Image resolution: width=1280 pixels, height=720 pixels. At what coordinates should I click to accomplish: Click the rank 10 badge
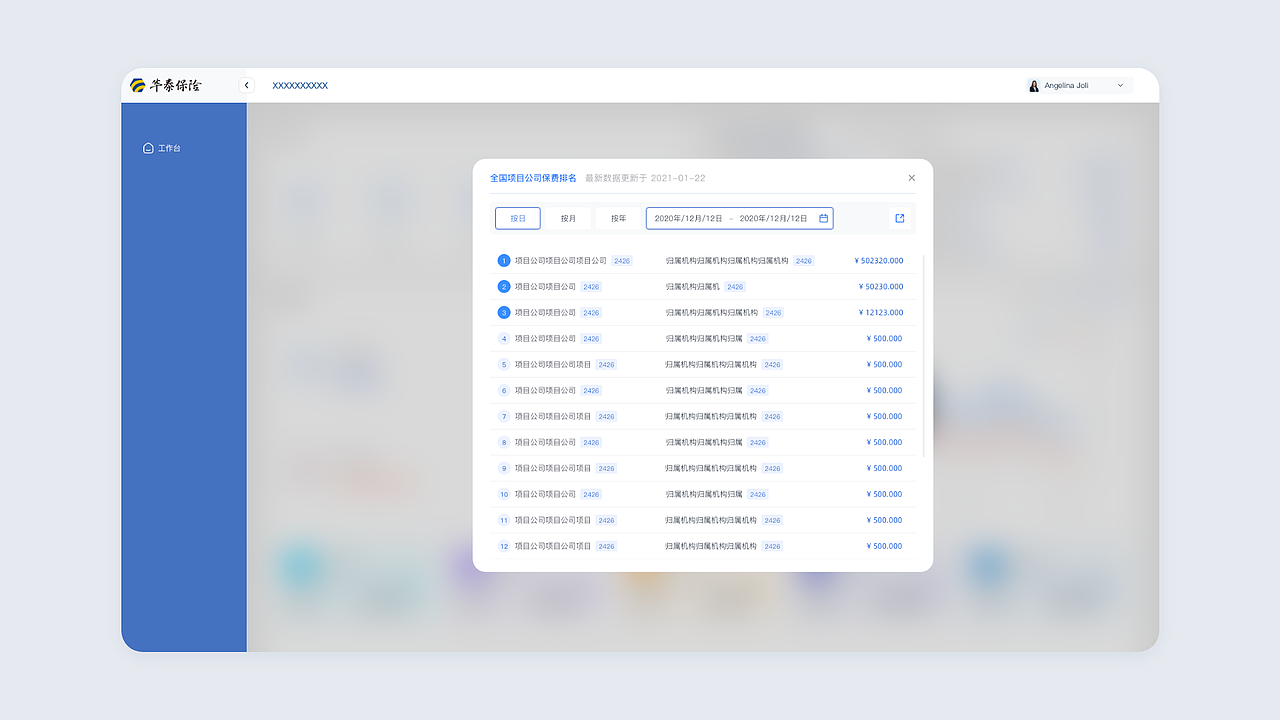coord(504,494)
